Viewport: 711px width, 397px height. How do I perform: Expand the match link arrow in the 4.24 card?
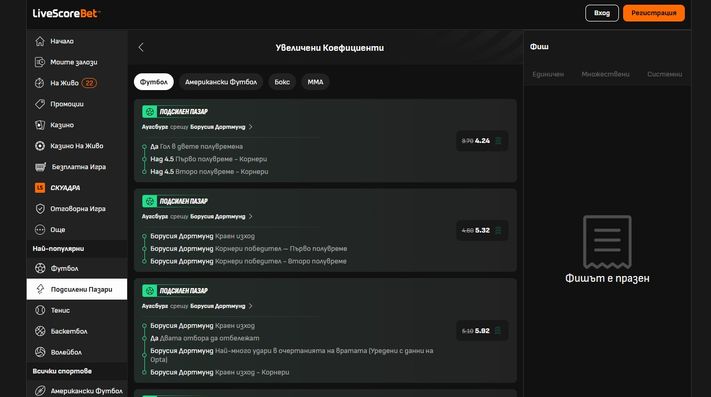(251, 127)
